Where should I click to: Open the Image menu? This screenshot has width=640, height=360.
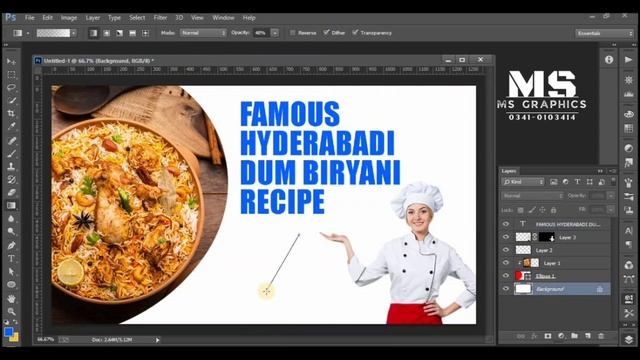pos(69,18)
